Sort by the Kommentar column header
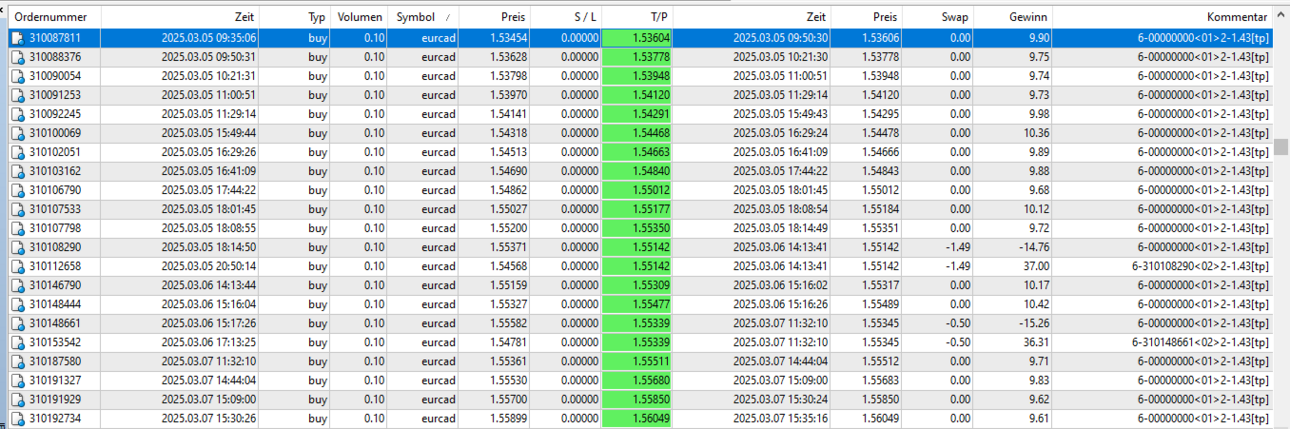Image resolution: width=1290 pixels, height=429 pixels. (x=1162, y=18)
